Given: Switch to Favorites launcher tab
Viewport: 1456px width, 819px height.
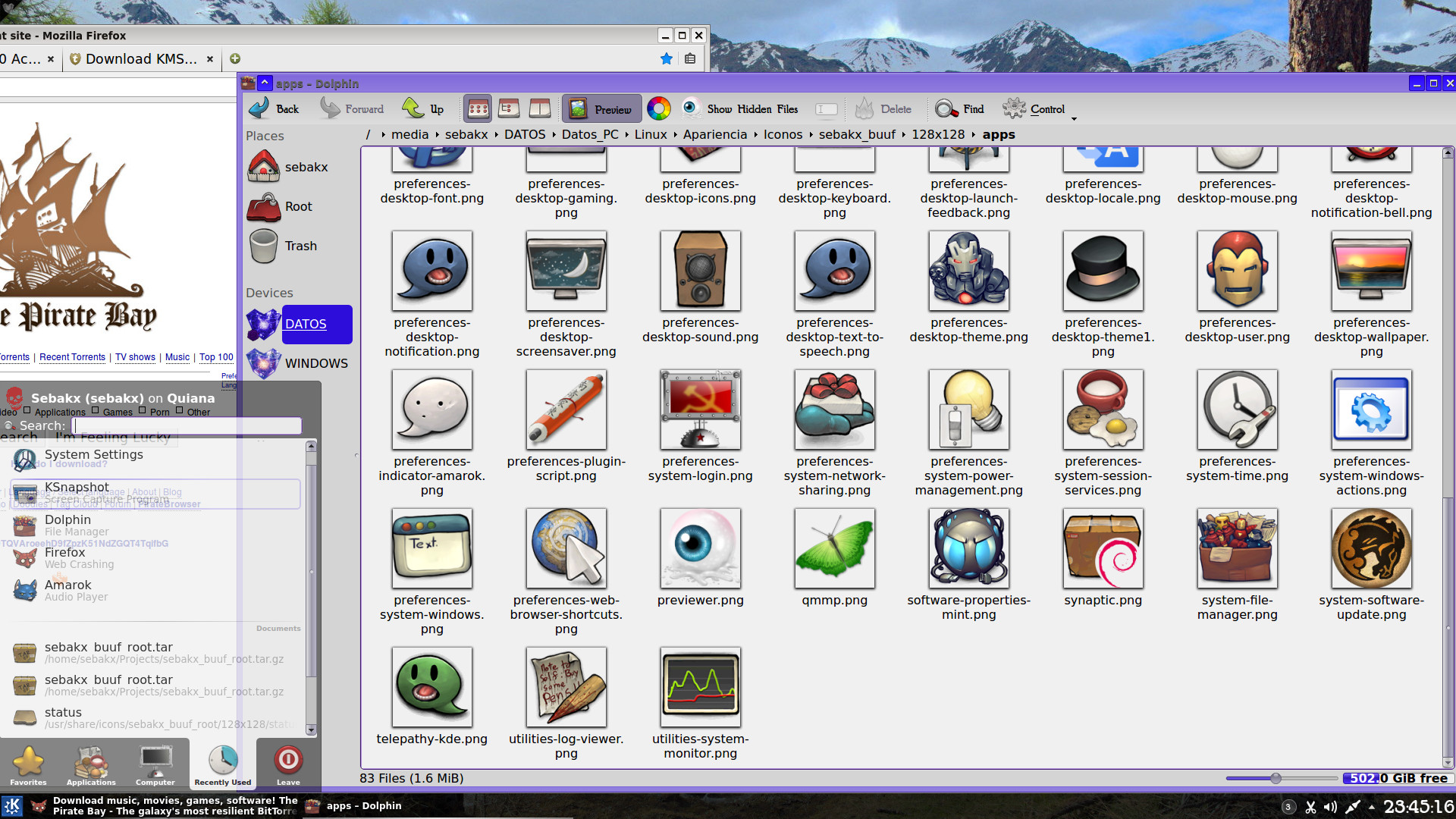Looking at the screenshot, I should (x=28, y=765).
